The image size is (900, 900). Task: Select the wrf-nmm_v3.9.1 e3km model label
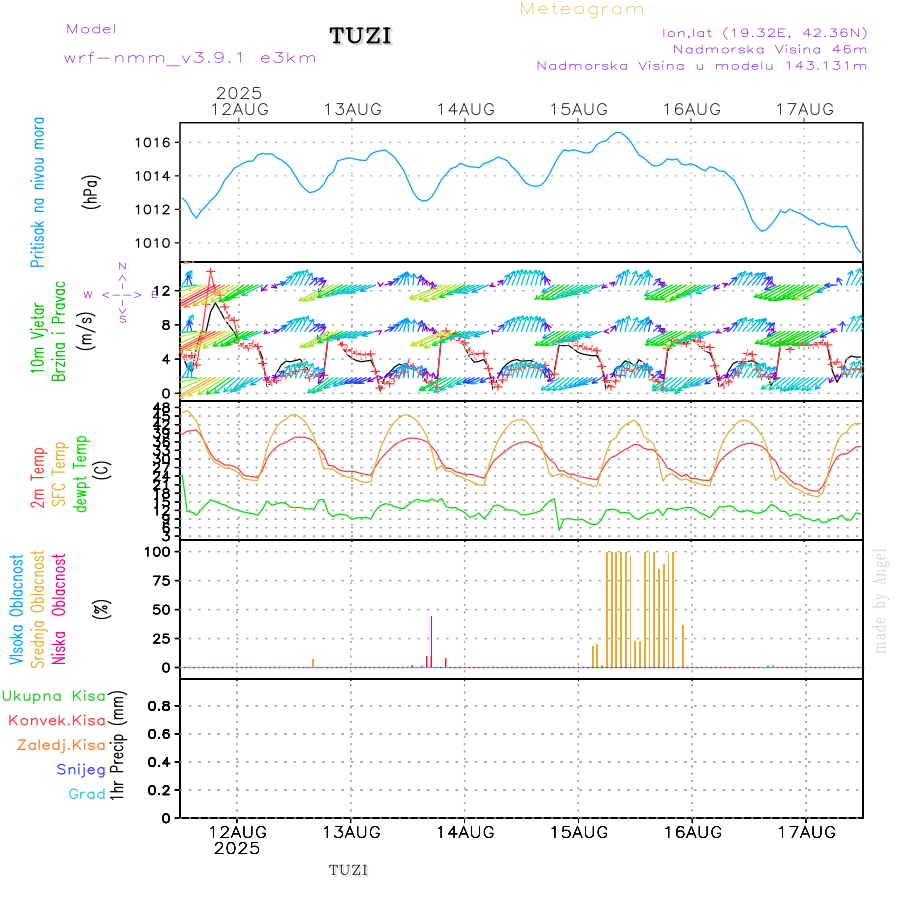(190, 58)
